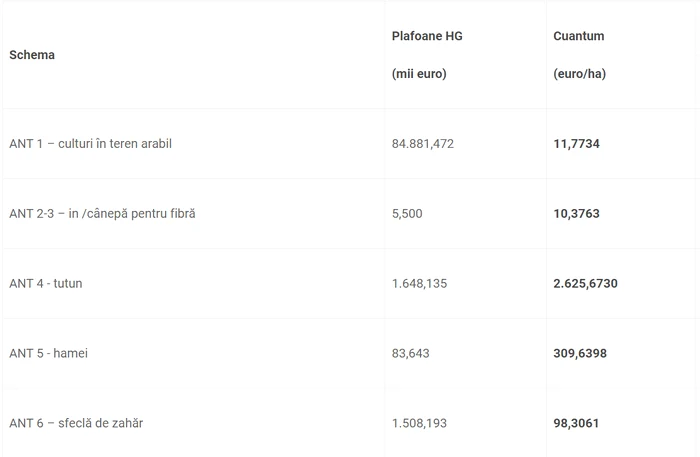Click the 2.625,6730 cuantum value
This screenshot has height=457, width=700.
click(x=585, y=283)
